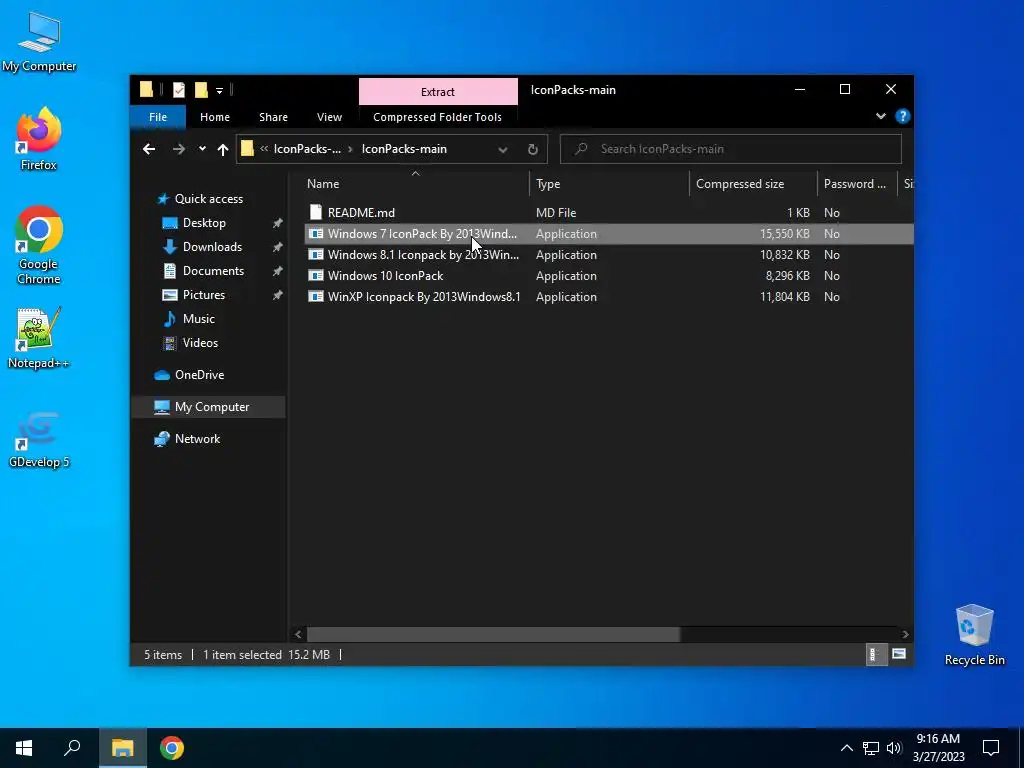Launch Firefox from the desktop

tap(39, 139)
